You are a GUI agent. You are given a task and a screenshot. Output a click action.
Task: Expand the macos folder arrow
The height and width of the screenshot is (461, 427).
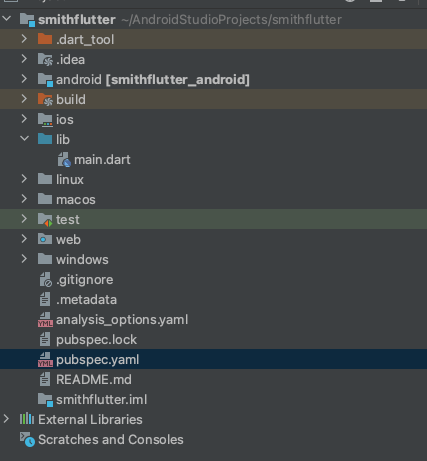24,199
